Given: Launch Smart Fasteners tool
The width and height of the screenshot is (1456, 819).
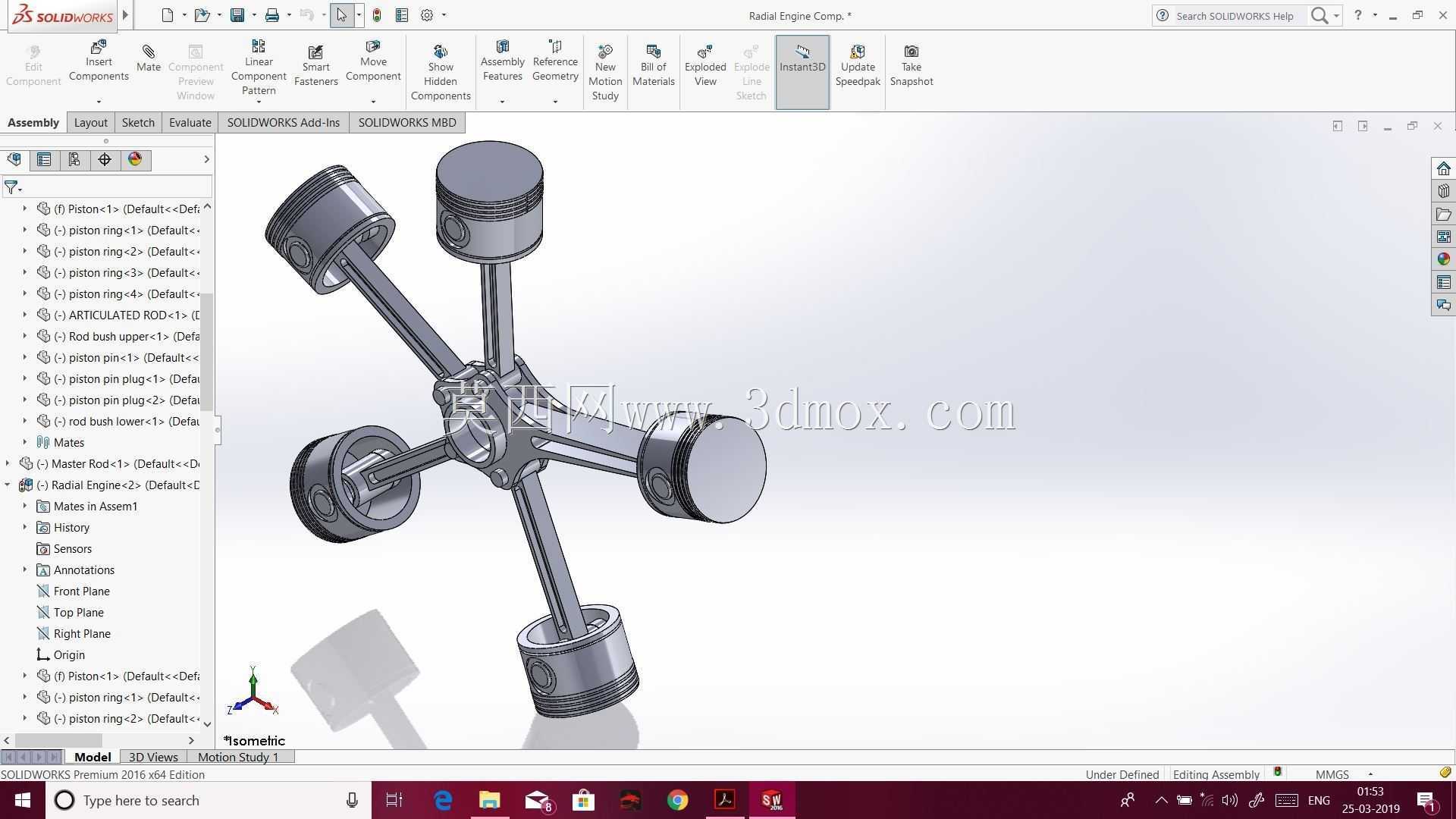Looking at the screenshot, I should click(316, 65).
